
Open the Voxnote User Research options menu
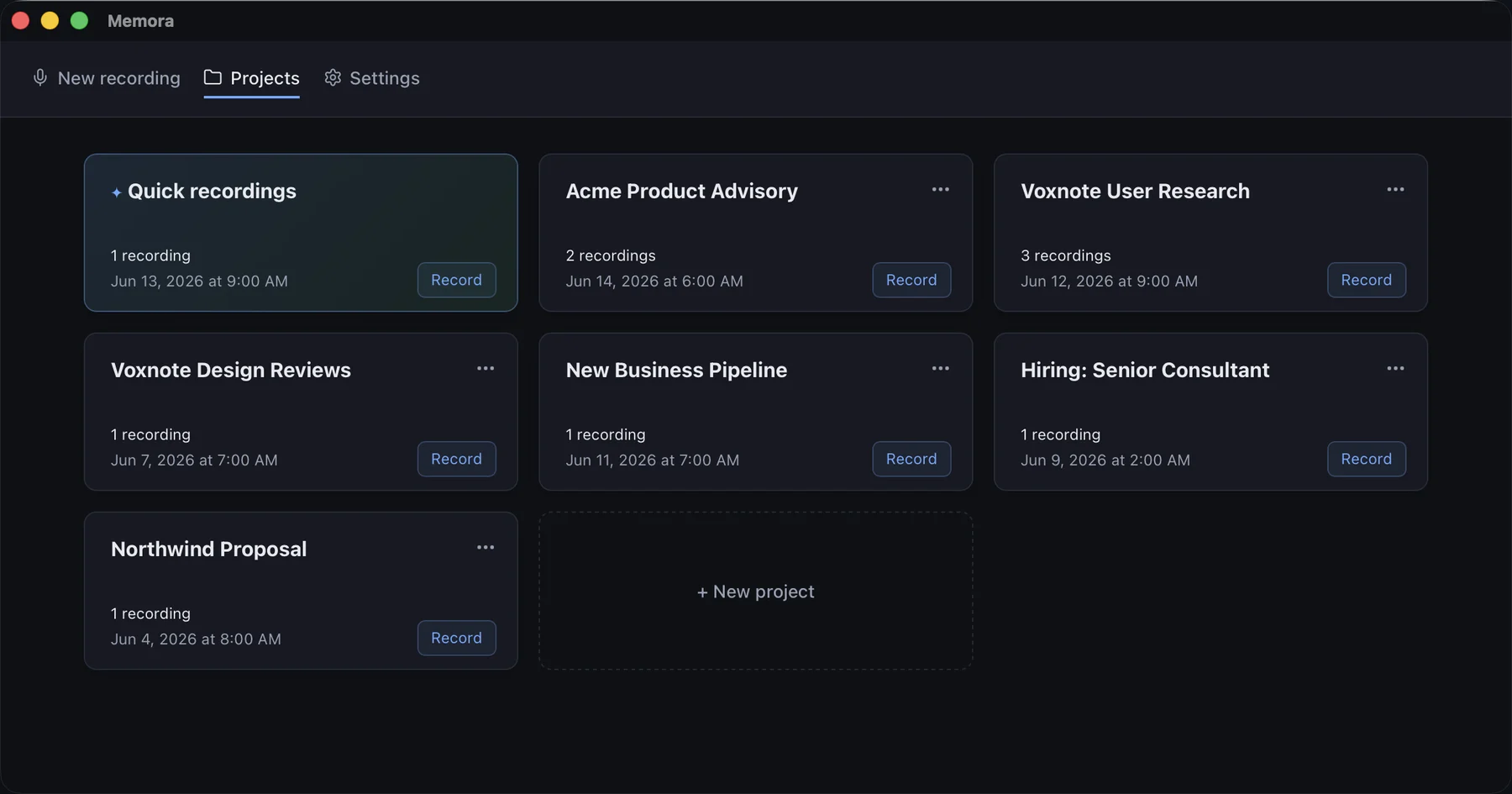coord(1395,190)
